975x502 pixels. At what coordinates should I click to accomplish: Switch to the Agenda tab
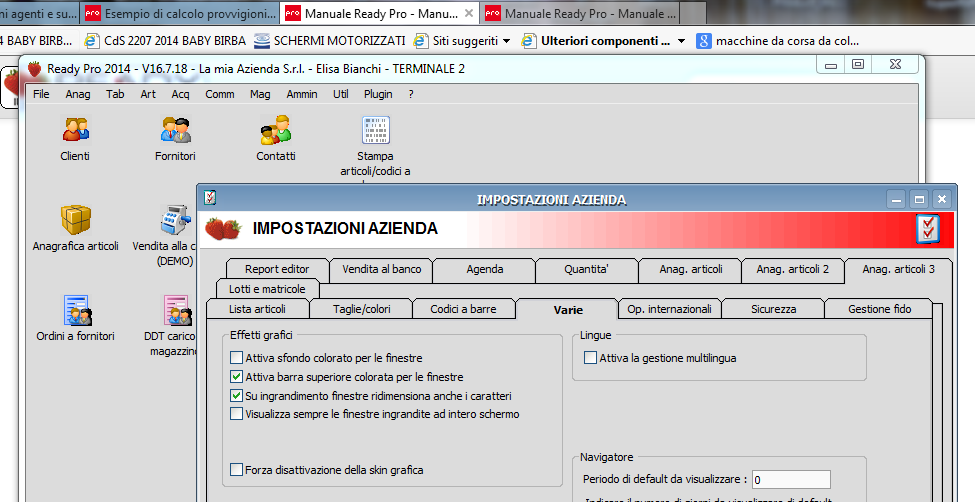click(x=485, y=269)
